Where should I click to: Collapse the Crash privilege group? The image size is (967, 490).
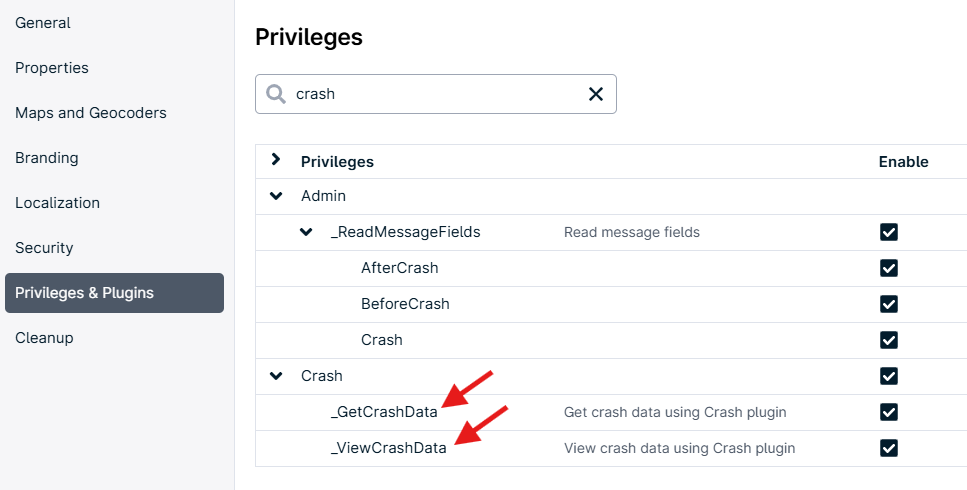point(276,376)
